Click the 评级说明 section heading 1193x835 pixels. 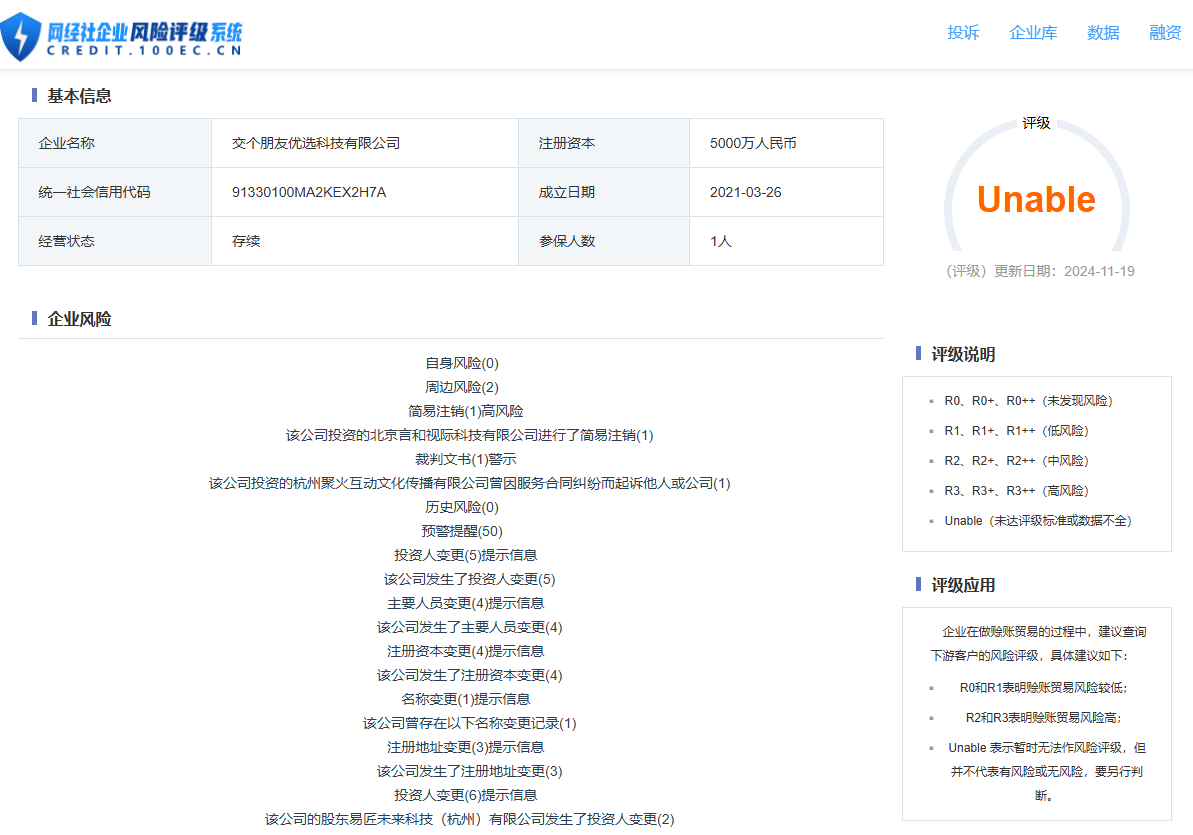[963, 355]
